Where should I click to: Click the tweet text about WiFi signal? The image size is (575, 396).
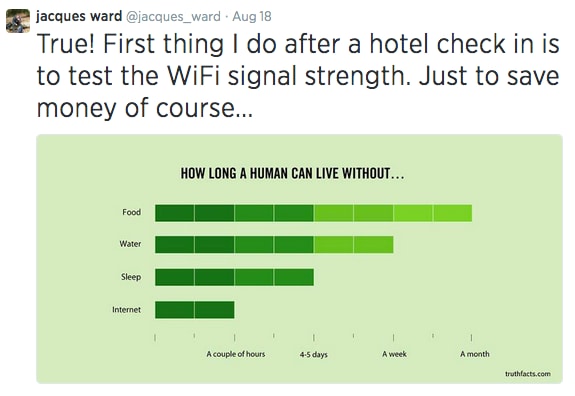[298, 76]
